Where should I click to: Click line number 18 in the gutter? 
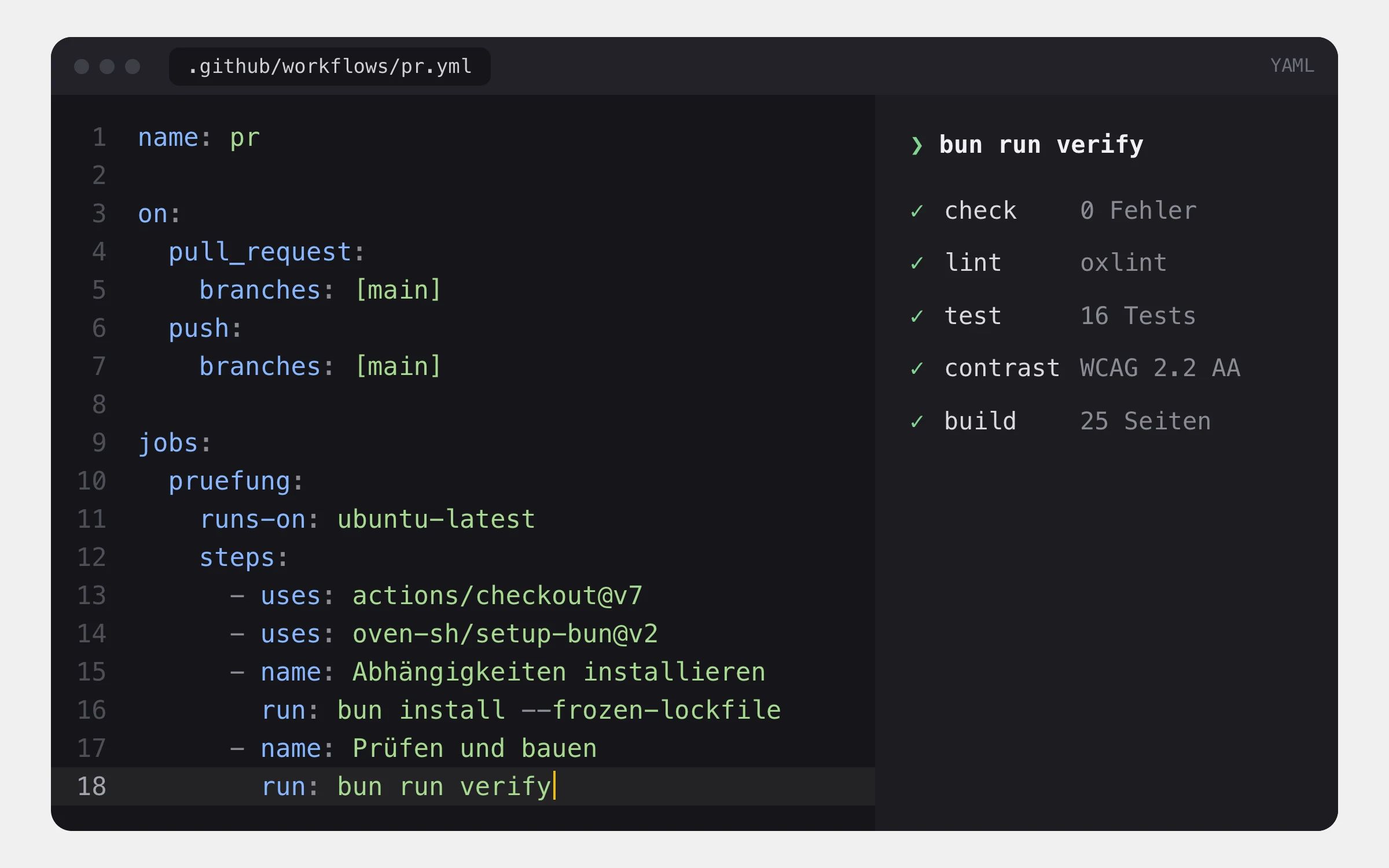[91, 786]
